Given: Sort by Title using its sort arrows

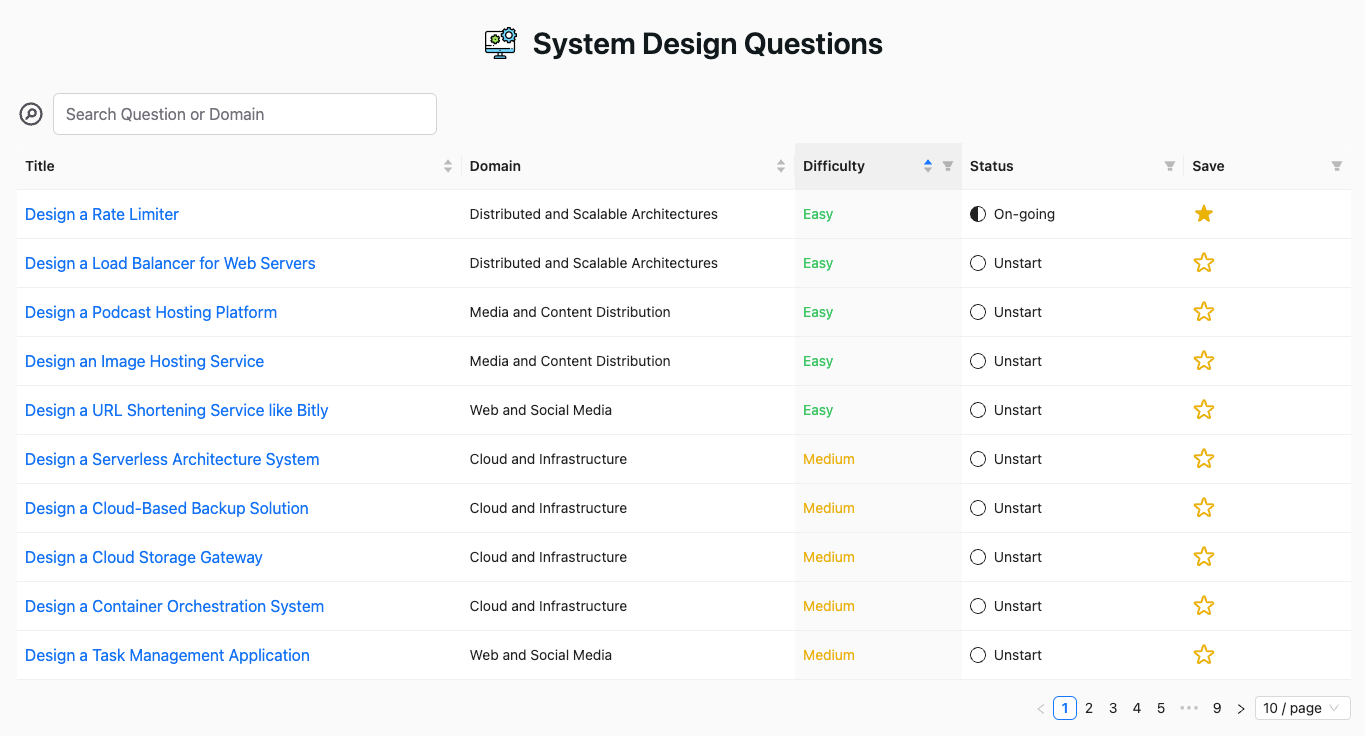Looking at the screenshot, I should coord(448,166).
